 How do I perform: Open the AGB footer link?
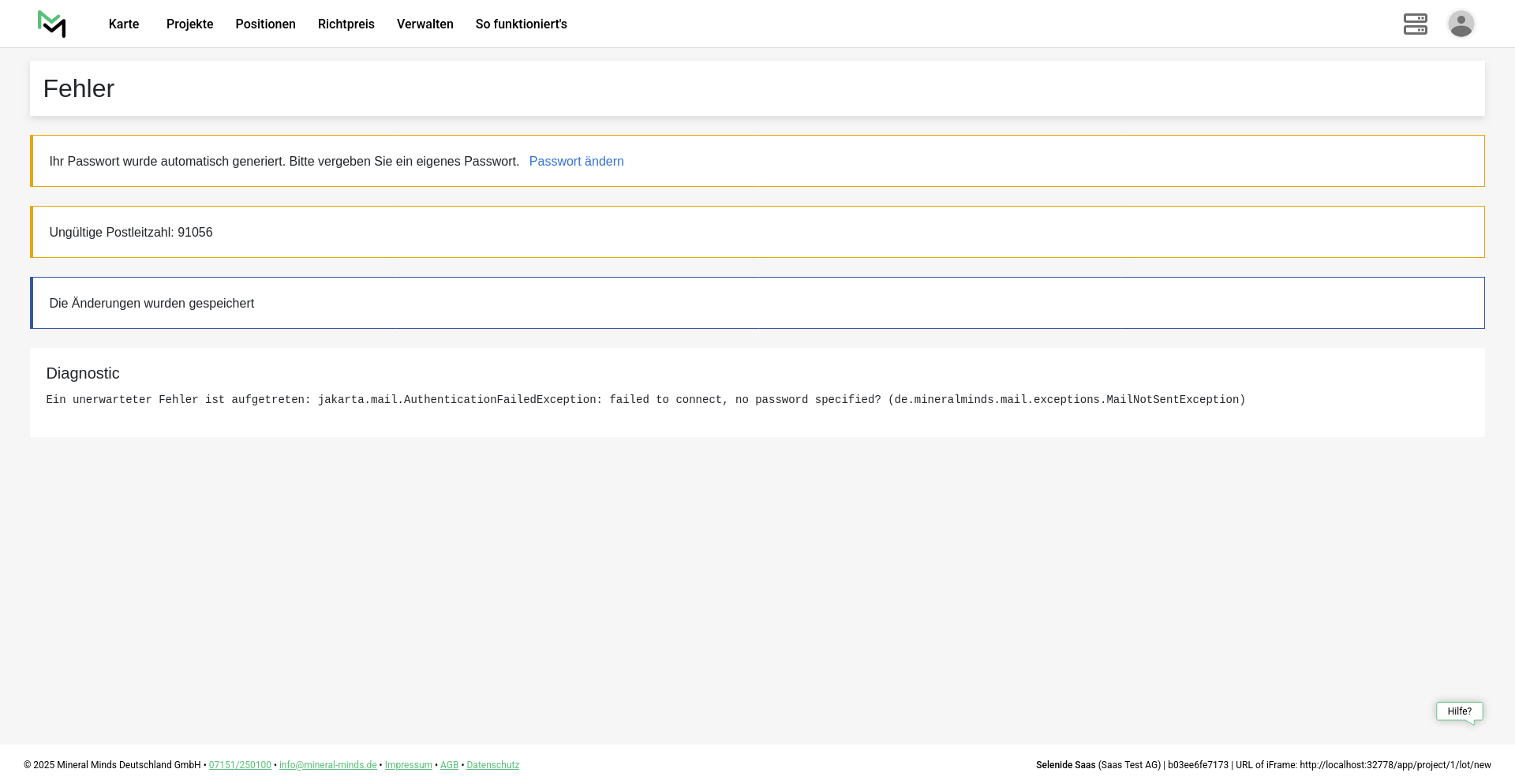click(449, 765)
